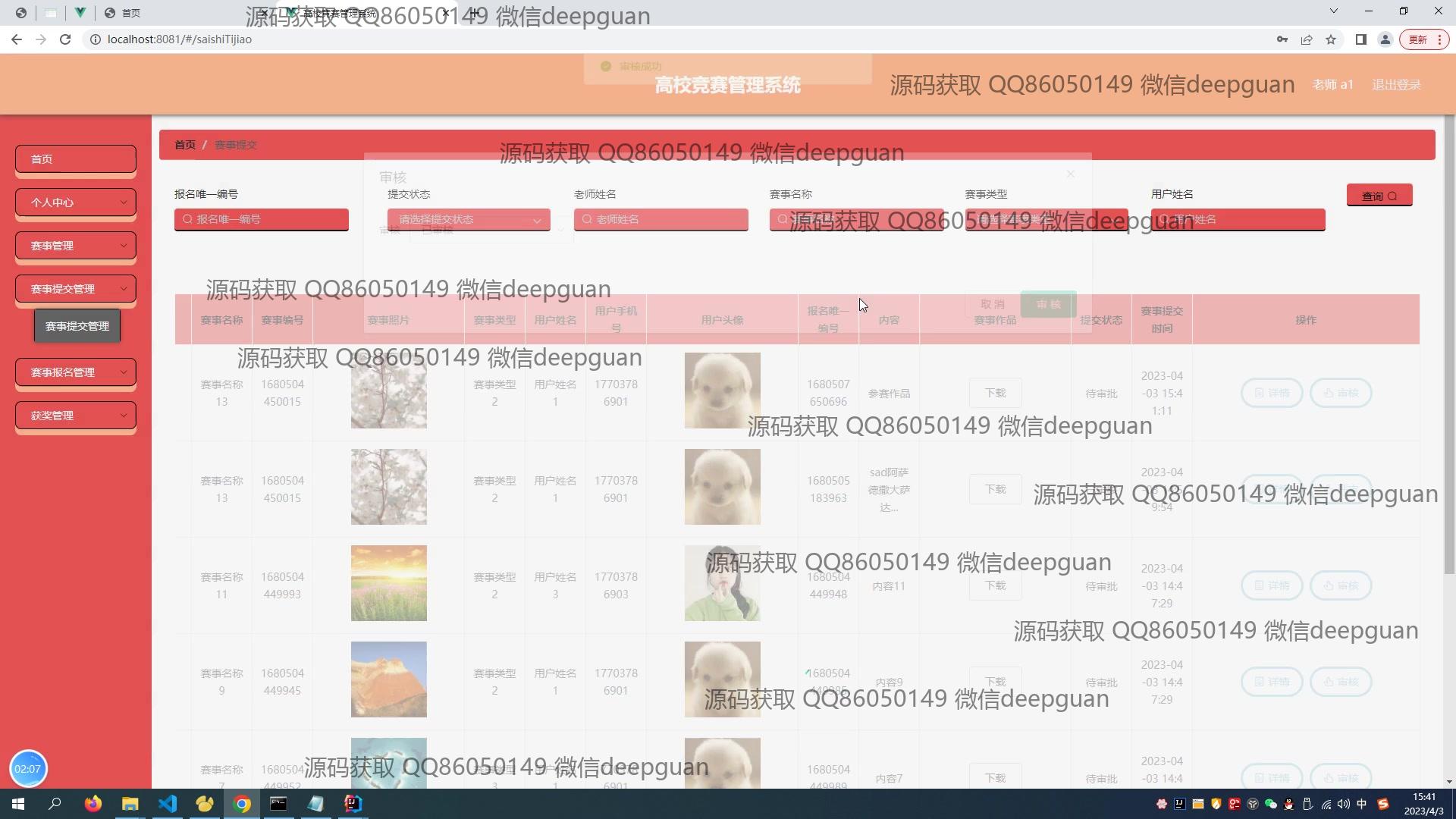Image resolution: width=1456 pixels, height=819 pixels.
Task: Share this page icon
Action: [1307, 39]
